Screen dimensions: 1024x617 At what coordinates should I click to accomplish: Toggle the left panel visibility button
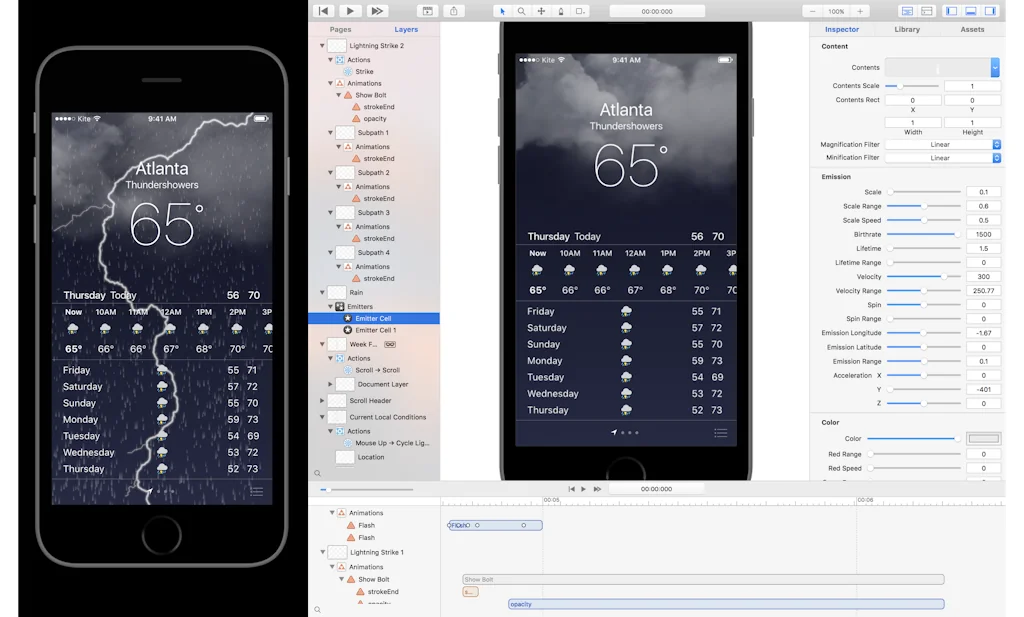[952, 10]
